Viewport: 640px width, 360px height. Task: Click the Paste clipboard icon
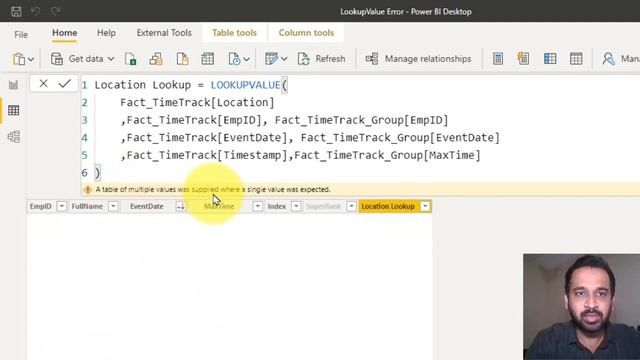click(19, 59)
